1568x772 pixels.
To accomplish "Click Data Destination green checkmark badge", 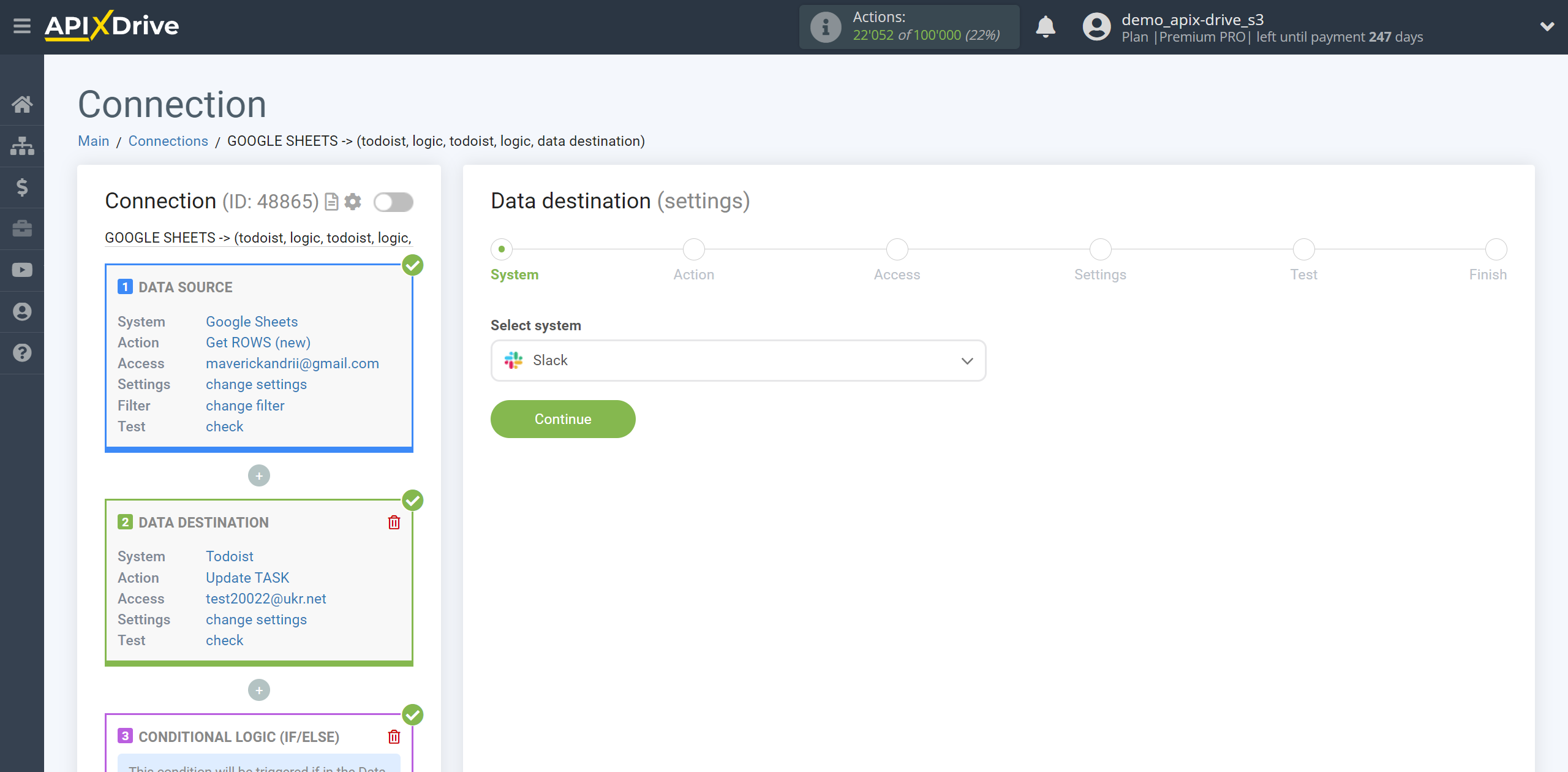I will click(x=413, y=501).
